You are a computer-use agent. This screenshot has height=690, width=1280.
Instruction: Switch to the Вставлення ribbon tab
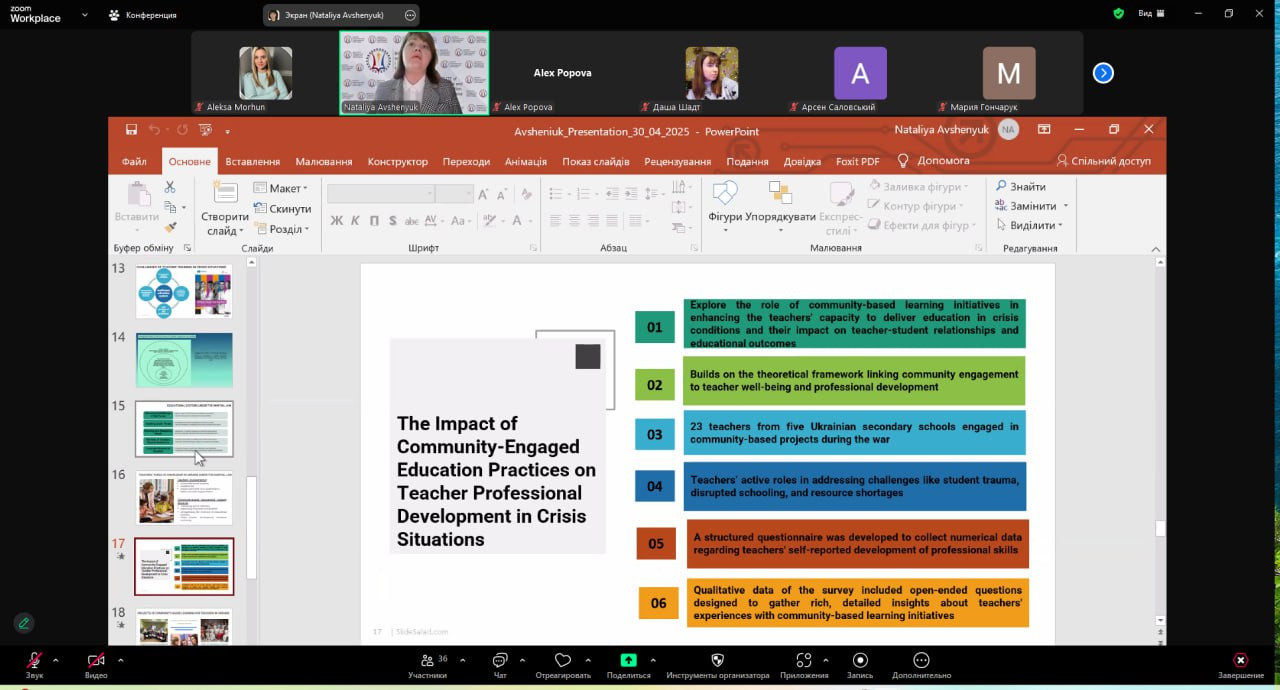[252, 161]
